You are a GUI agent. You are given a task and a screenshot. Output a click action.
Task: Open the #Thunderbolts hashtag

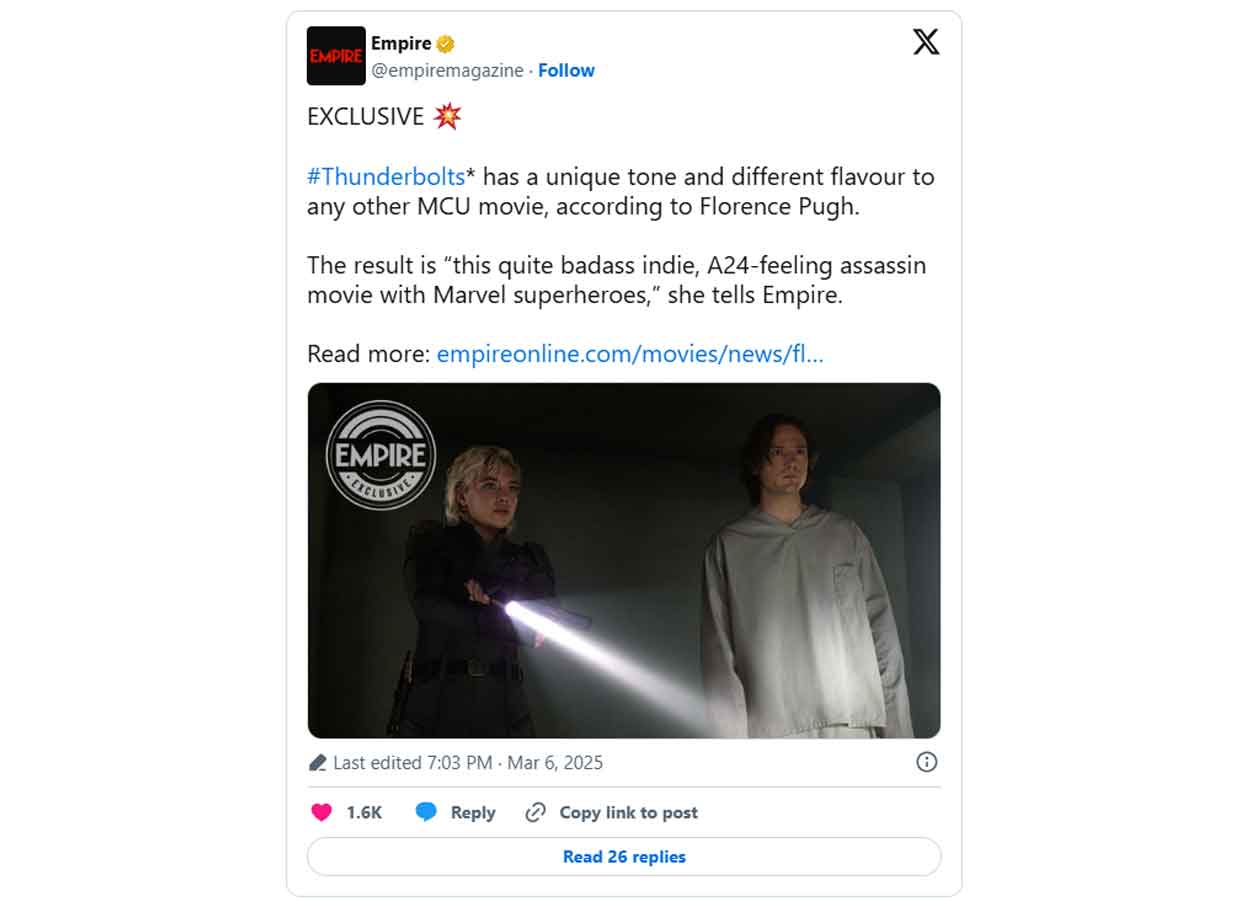[386, 177]
